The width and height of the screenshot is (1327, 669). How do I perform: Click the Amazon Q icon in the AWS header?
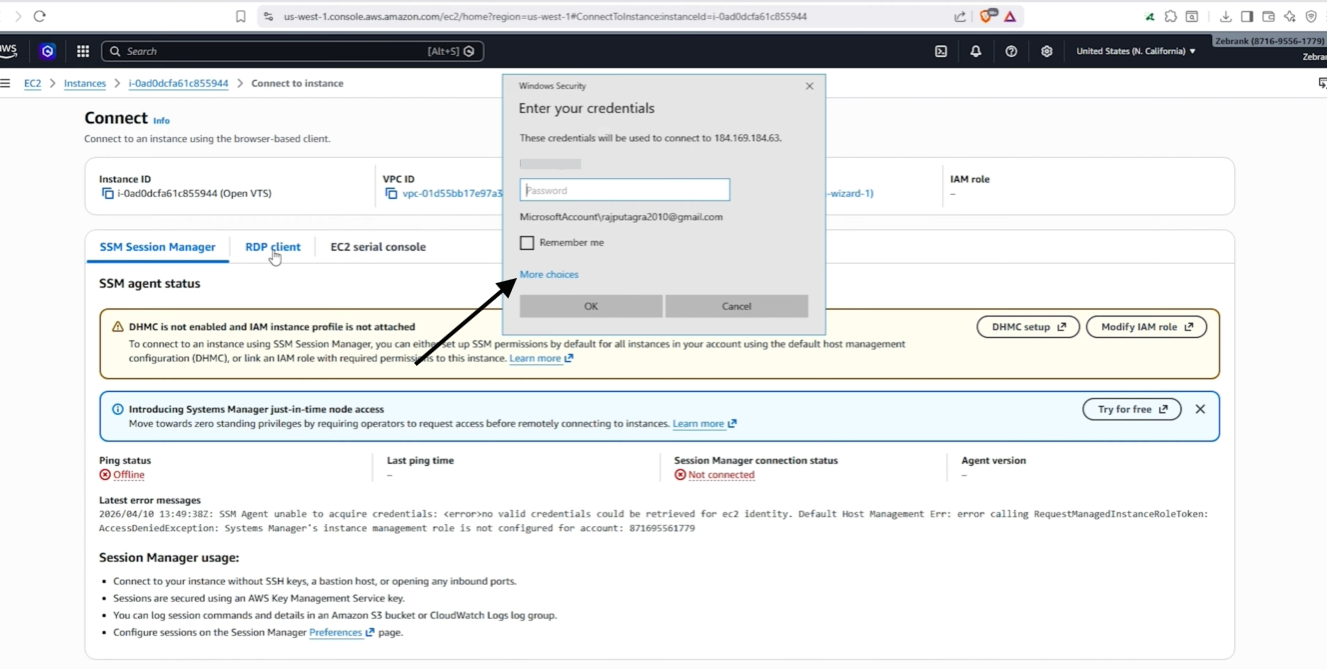(x=47, y=51)
